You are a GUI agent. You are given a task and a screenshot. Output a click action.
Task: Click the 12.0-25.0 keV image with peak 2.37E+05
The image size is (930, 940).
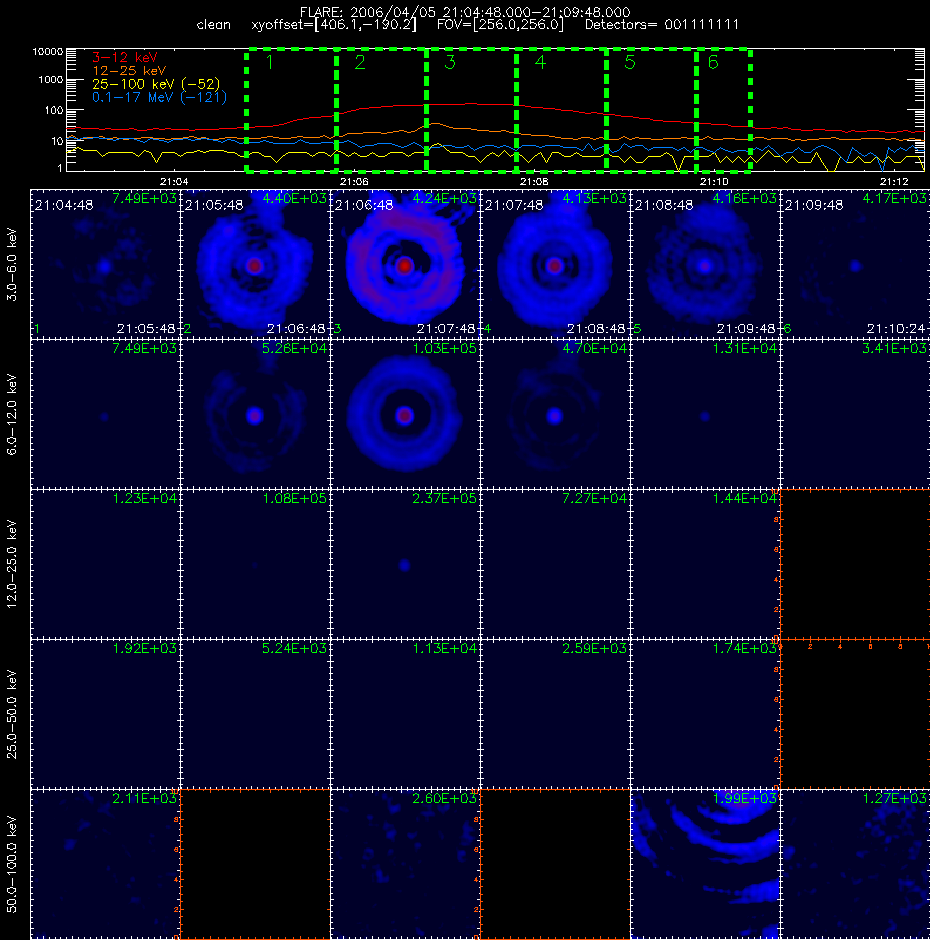pos(405,564)
